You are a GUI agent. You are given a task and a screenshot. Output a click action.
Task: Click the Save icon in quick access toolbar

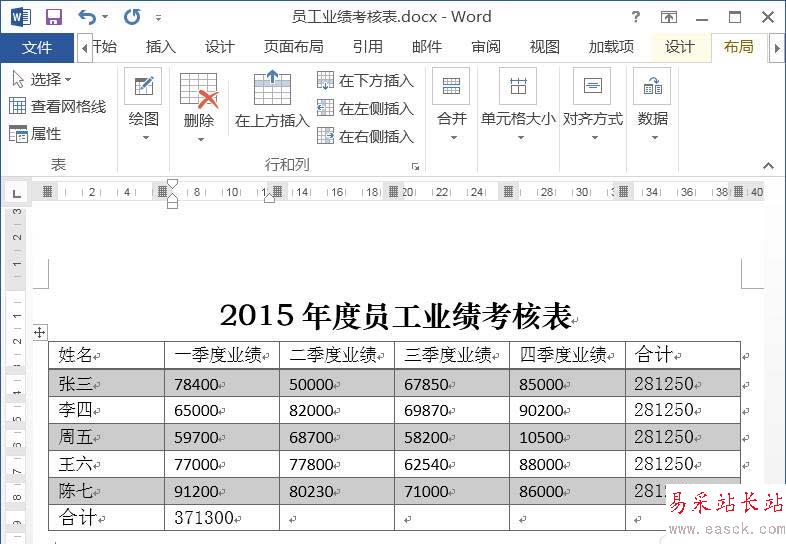pos(54,18)
